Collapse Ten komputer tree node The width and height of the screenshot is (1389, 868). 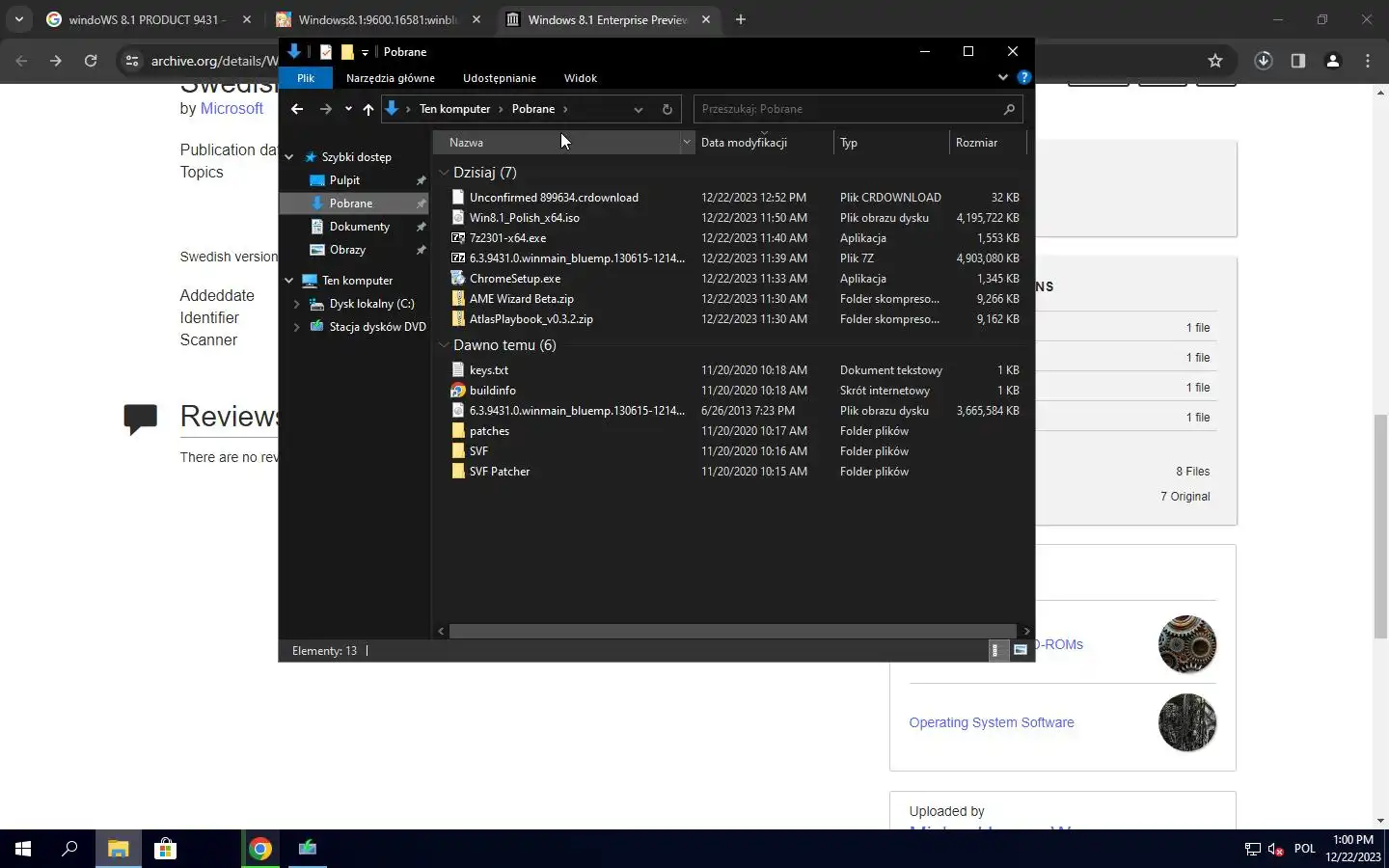[288, 281]
